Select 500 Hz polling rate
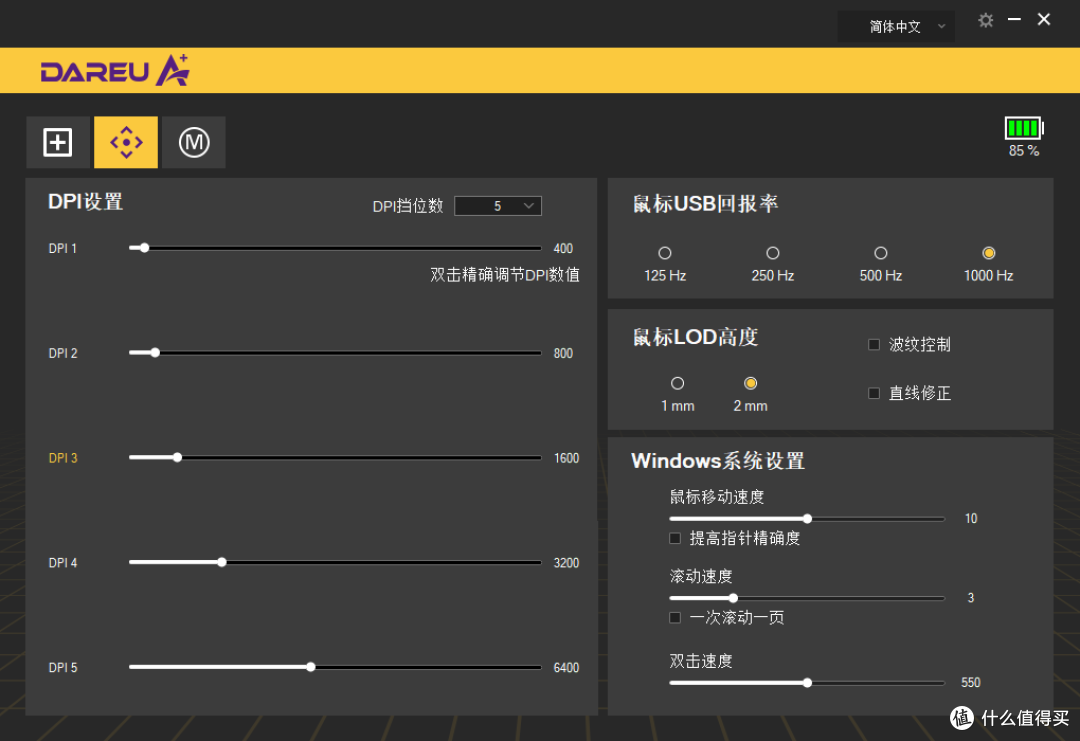The width and height of the screenshot is (1080, 741). point(880,253)
